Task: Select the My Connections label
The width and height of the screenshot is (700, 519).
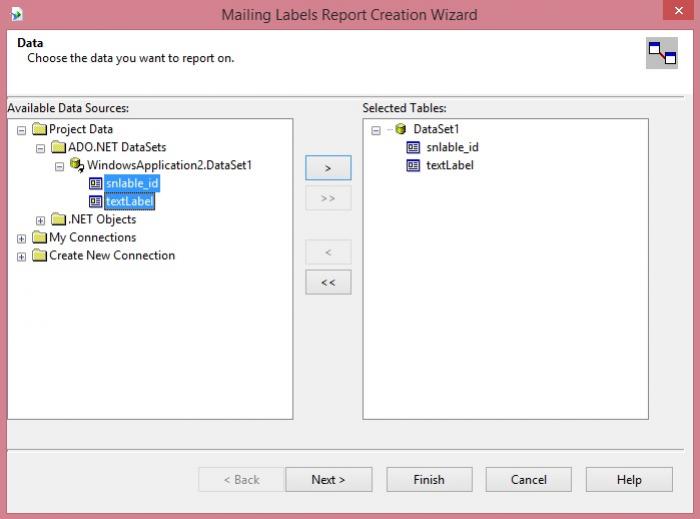Action: point(92,237)
